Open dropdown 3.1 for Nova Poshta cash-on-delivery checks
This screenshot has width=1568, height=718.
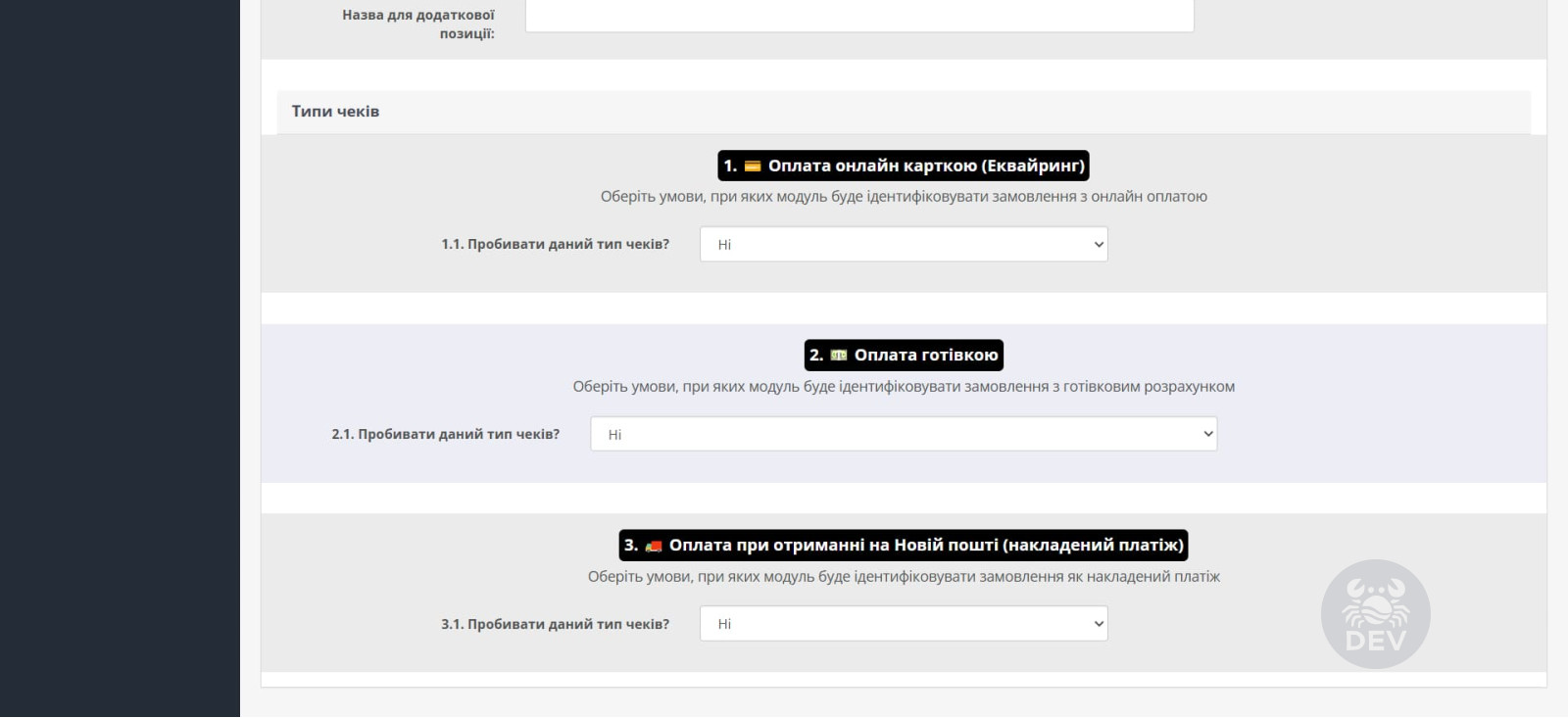[904, 624]
